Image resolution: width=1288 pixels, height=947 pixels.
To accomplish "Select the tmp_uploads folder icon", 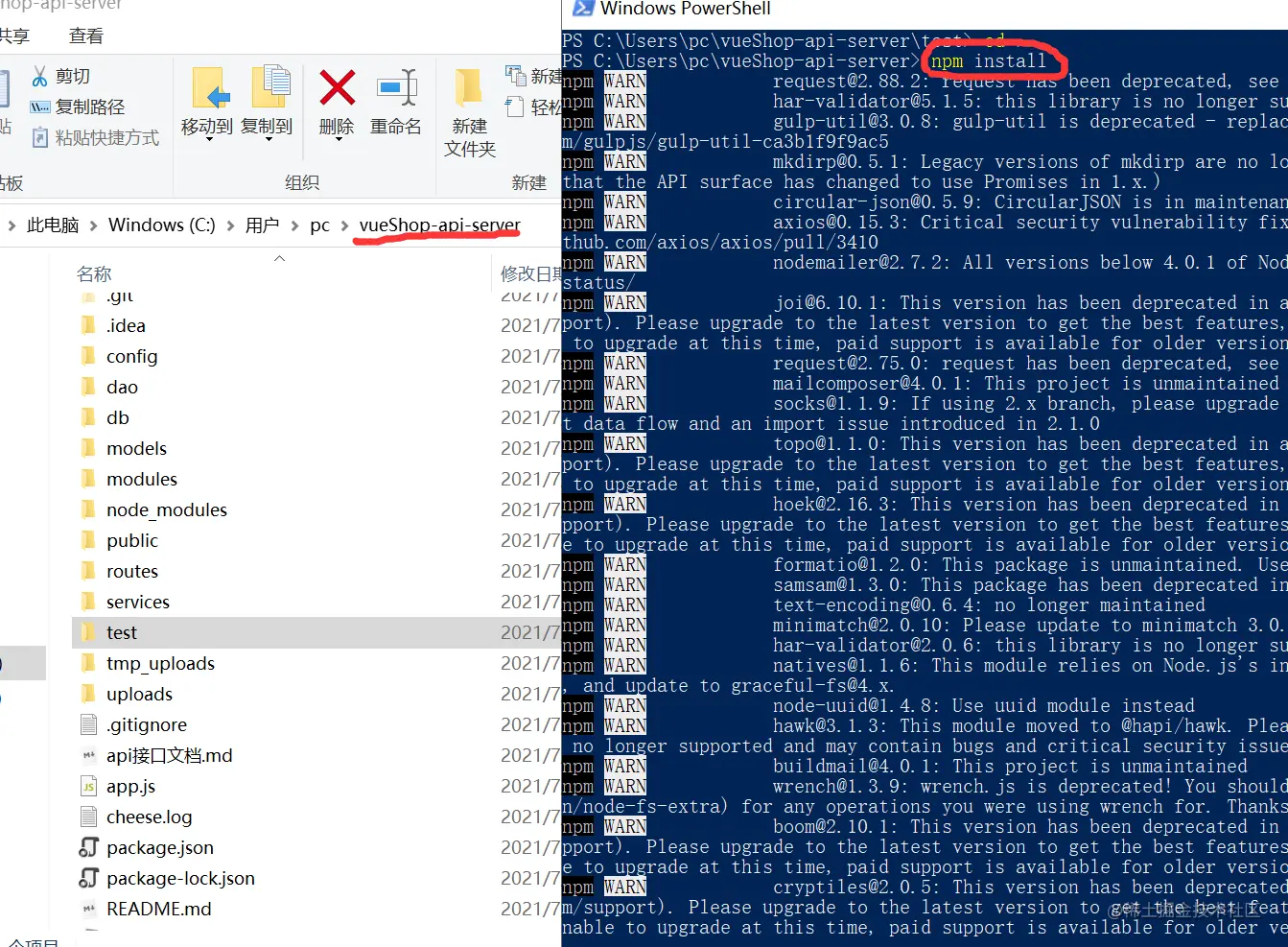I will tap(88, 663).
